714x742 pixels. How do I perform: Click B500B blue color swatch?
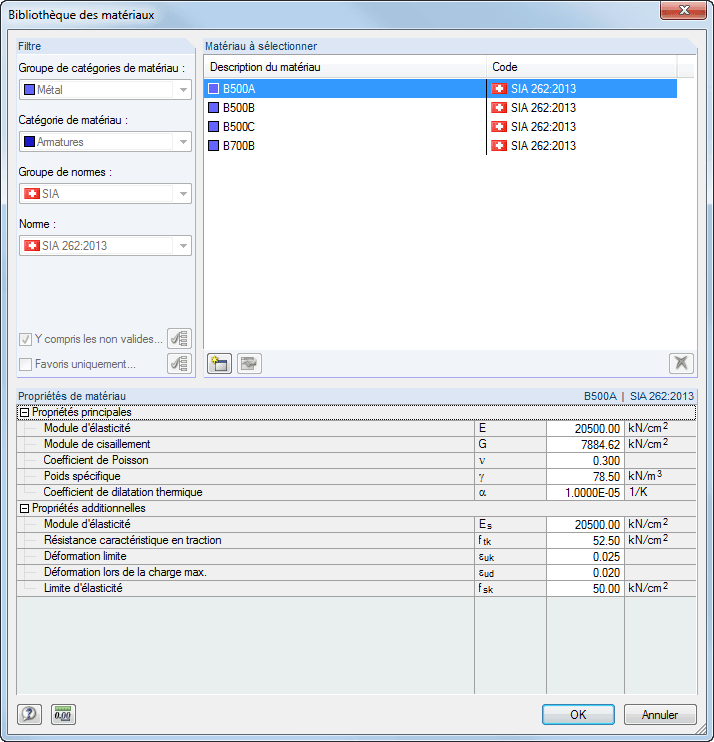point(213,108)
